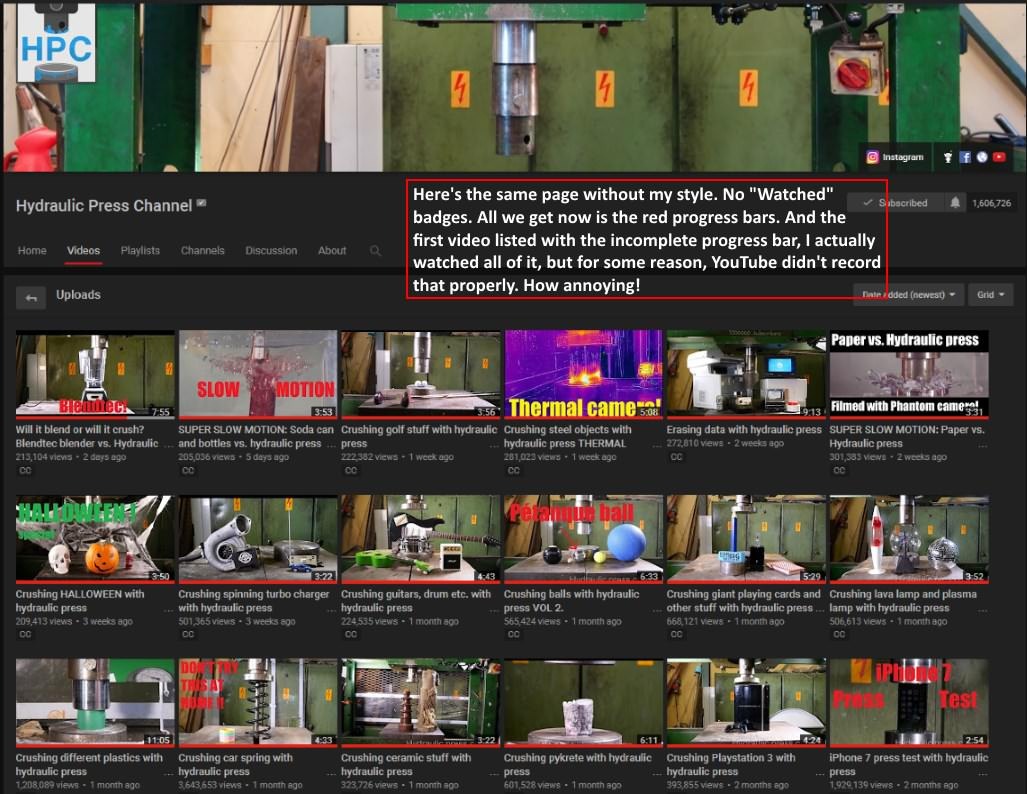Open 'iPhone 7 press test with hydraulic press' title
The width and height of the screenshot is (1027, 794).
click(908, 765)
